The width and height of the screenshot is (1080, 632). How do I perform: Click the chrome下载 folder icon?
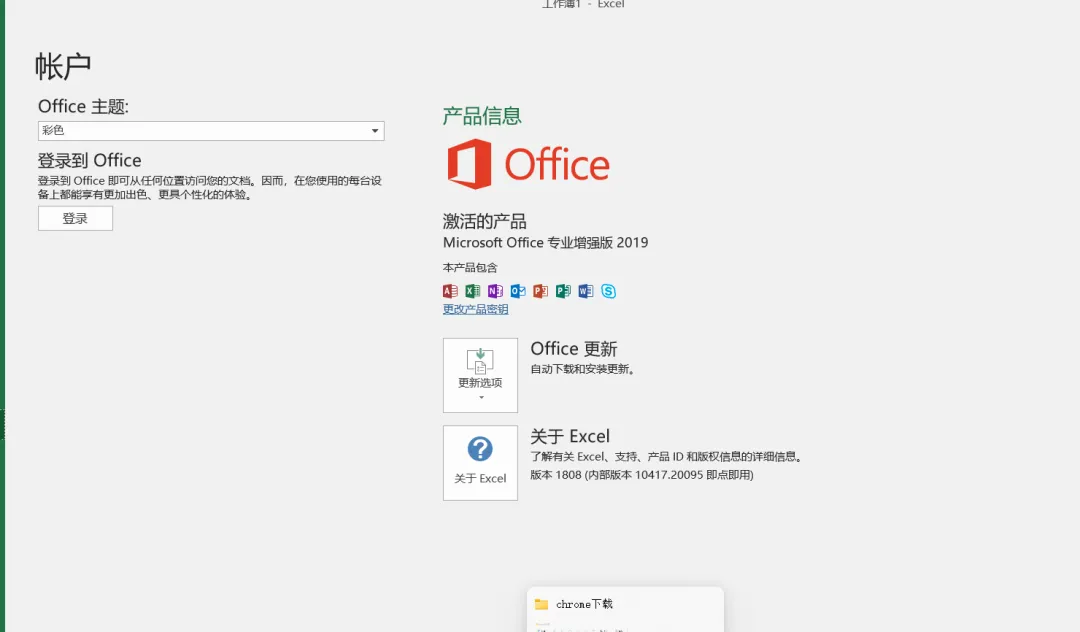tap(542, 604)
